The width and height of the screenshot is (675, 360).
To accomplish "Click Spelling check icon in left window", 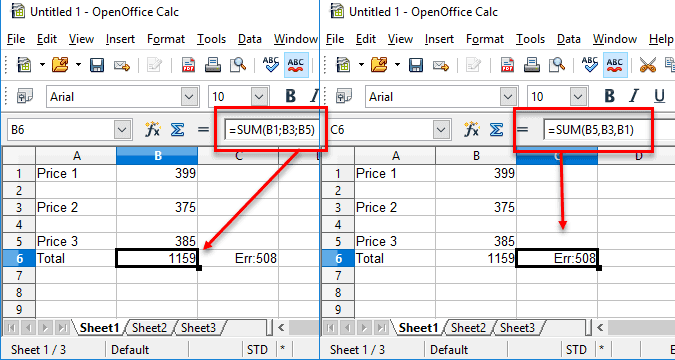I will [271, 65].
